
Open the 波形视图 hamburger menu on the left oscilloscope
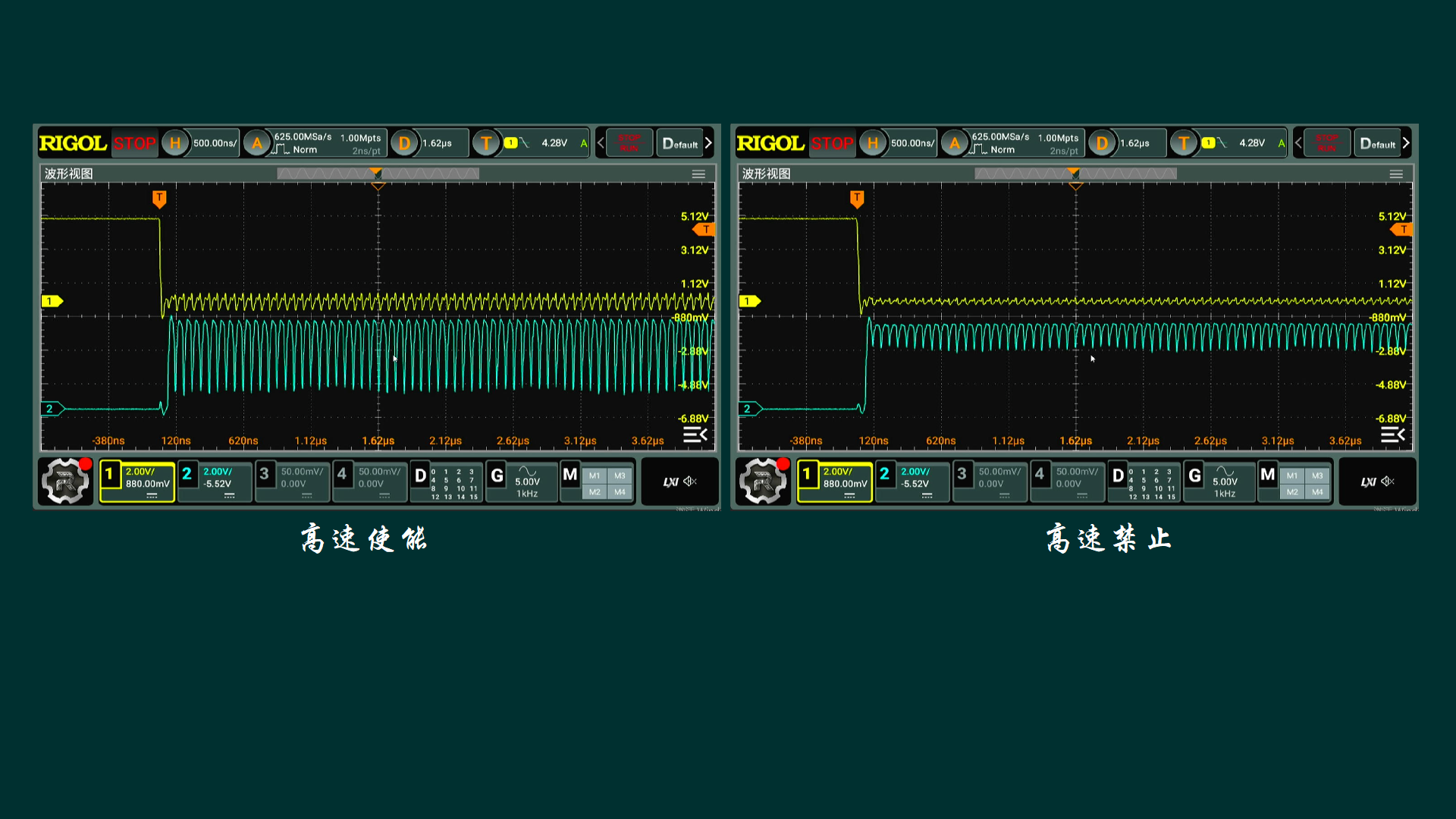tap(698, 174)
